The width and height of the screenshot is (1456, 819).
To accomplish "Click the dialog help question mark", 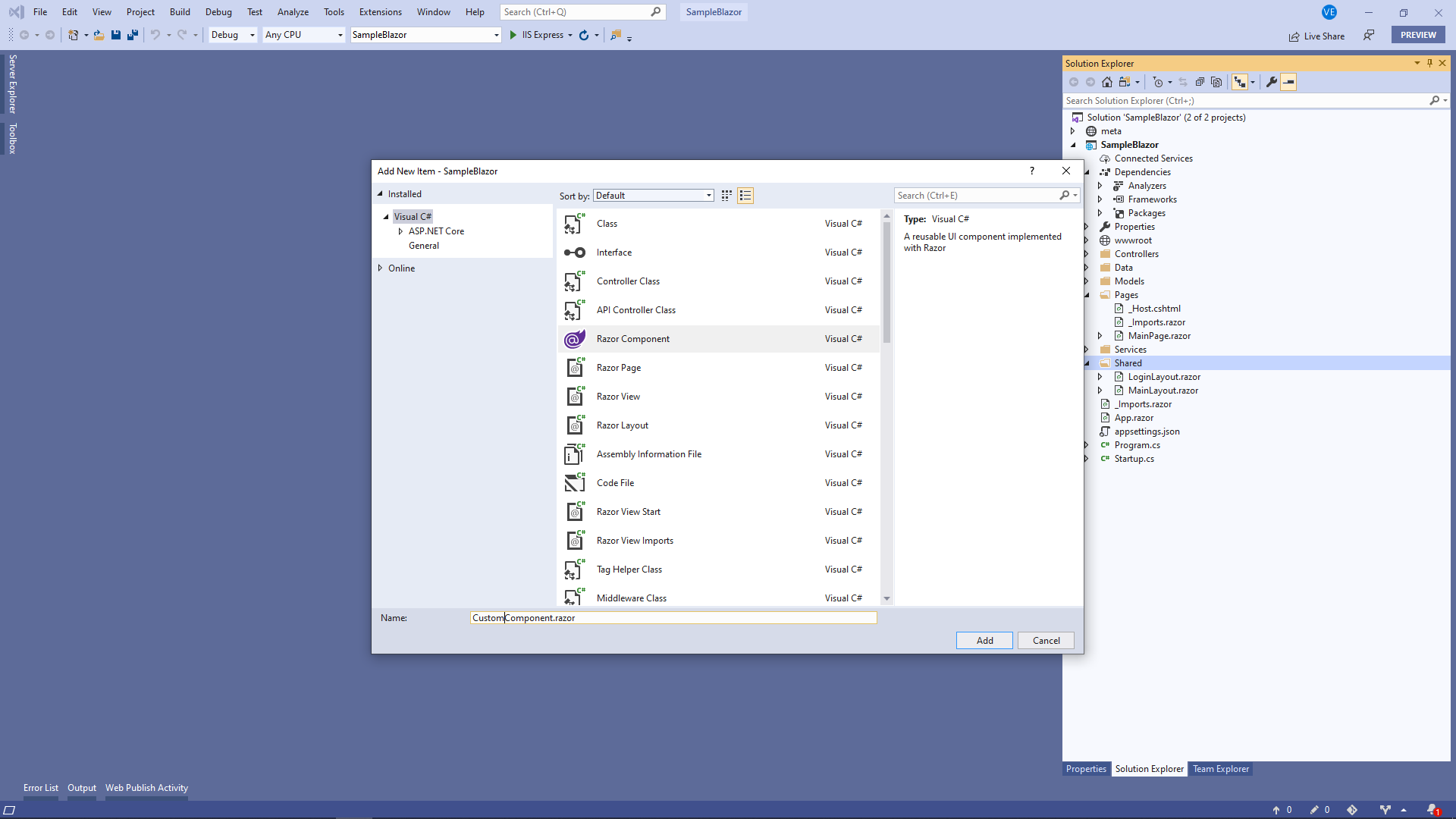I will pos(1032,171).
